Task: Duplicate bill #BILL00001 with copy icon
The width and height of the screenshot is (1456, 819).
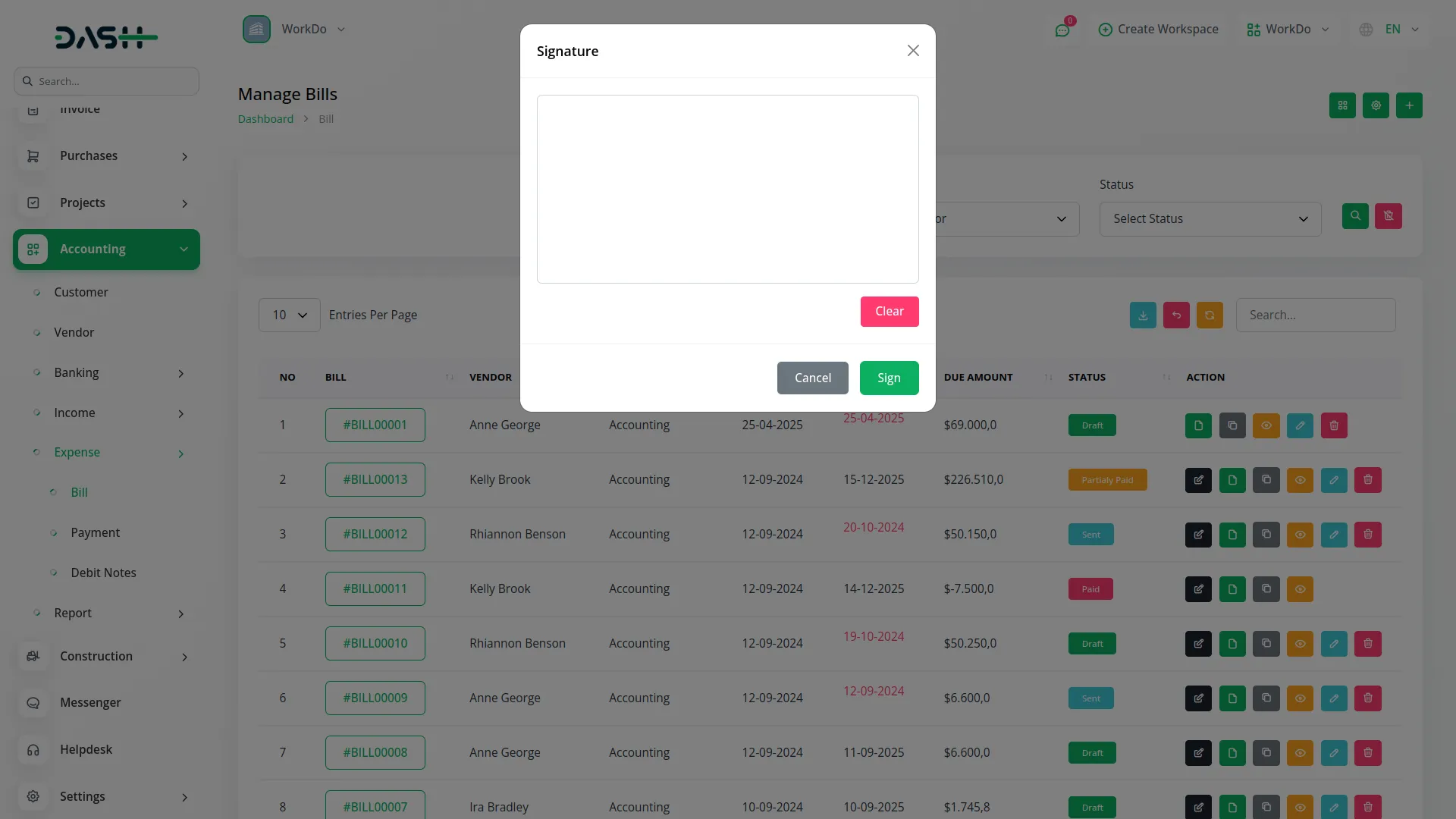Action: (1232, 425)
